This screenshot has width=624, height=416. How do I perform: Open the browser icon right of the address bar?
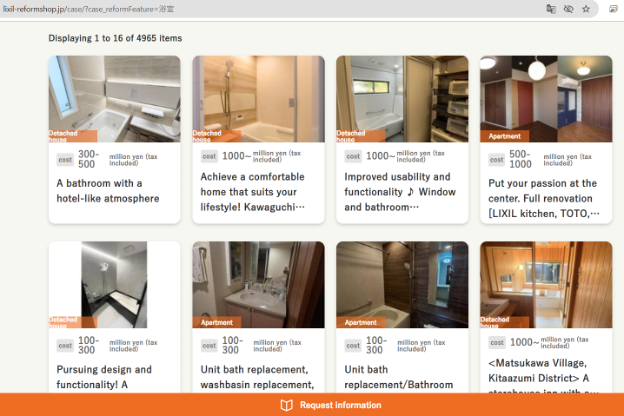click(613, 9)
